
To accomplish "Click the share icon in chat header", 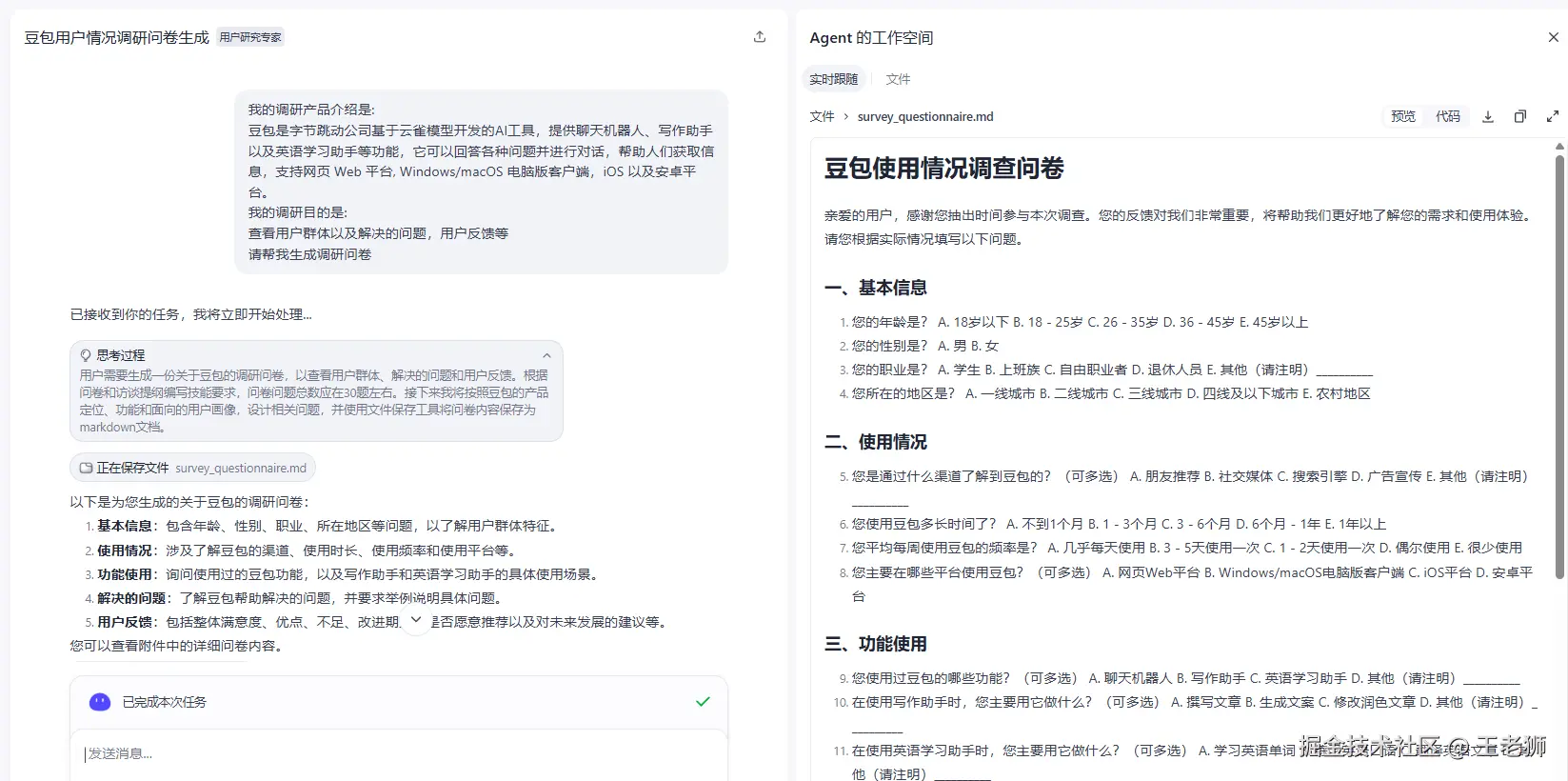I will [x=760, y=37].
